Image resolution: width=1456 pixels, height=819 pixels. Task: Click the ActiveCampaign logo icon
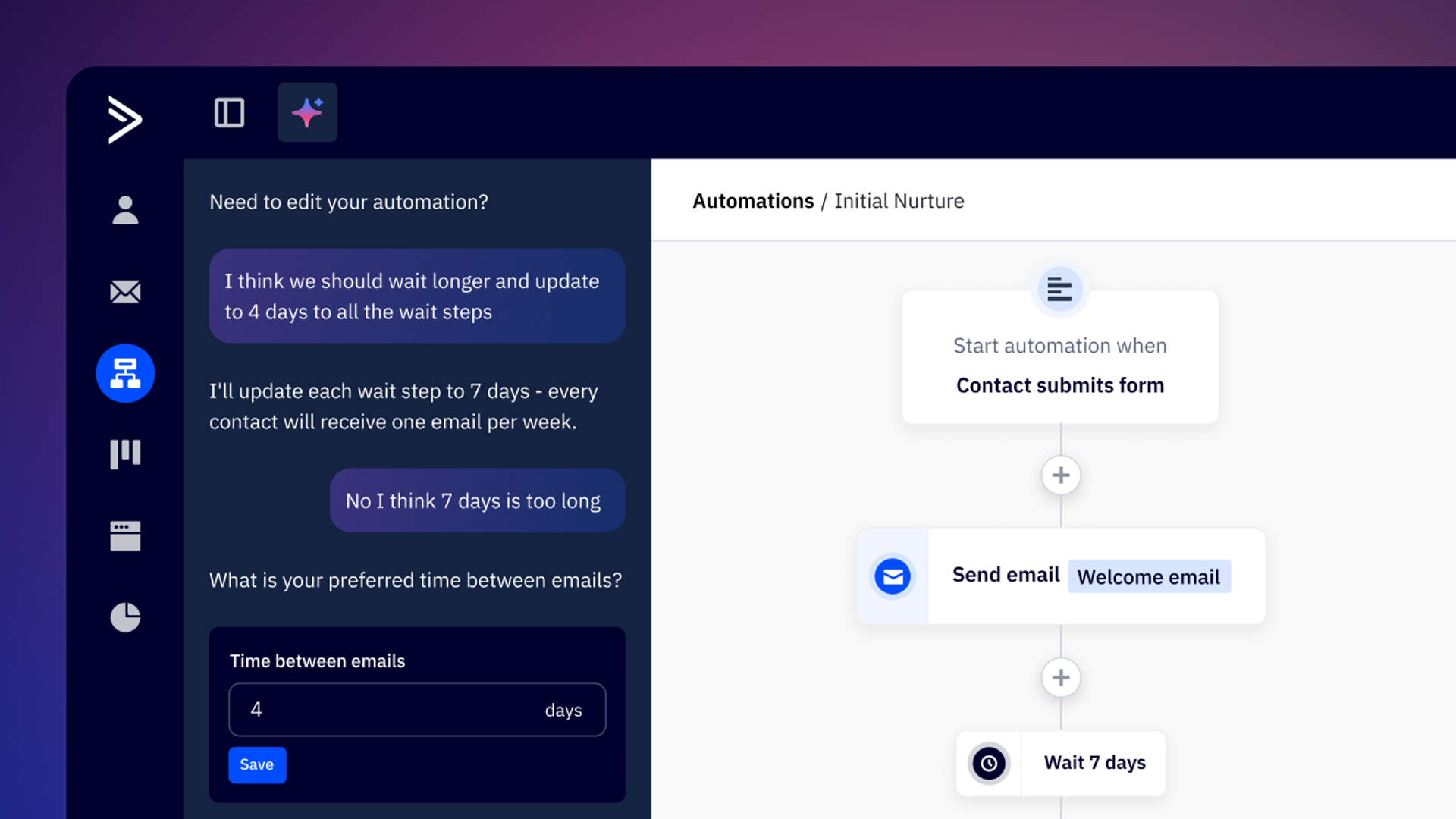pyautogui.click(x=125, y=119)
